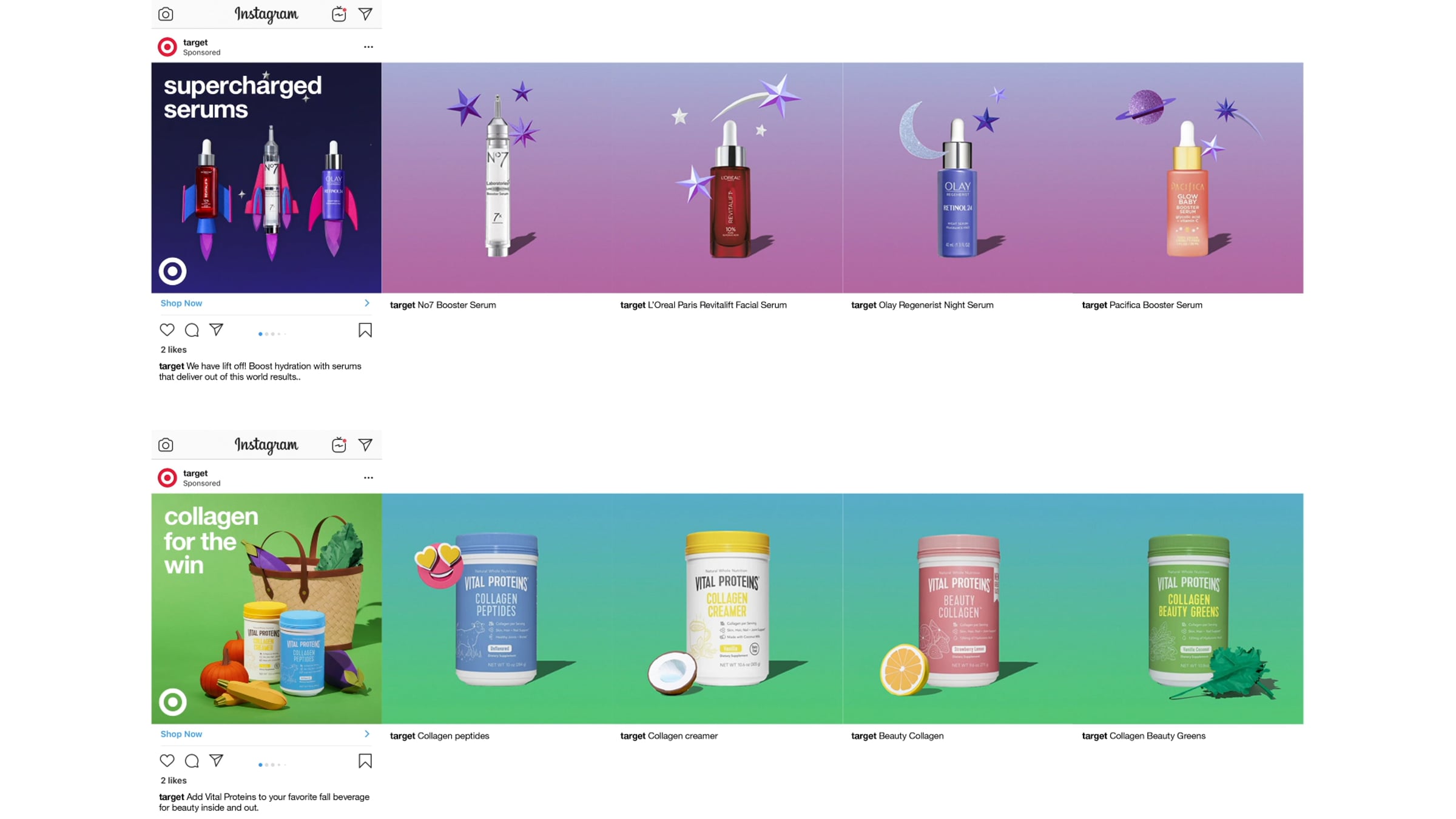Open comments on the collagen post
The width and height of the screenshot is (1456, 819).
192,760
